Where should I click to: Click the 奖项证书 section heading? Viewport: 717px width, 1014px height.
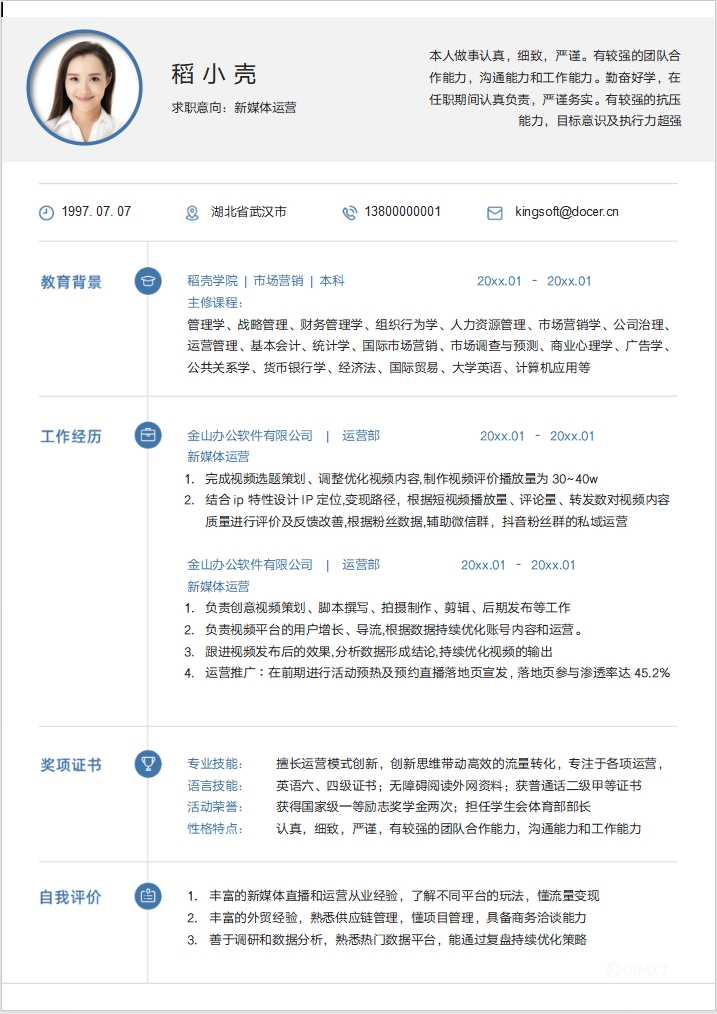point(71,765)
